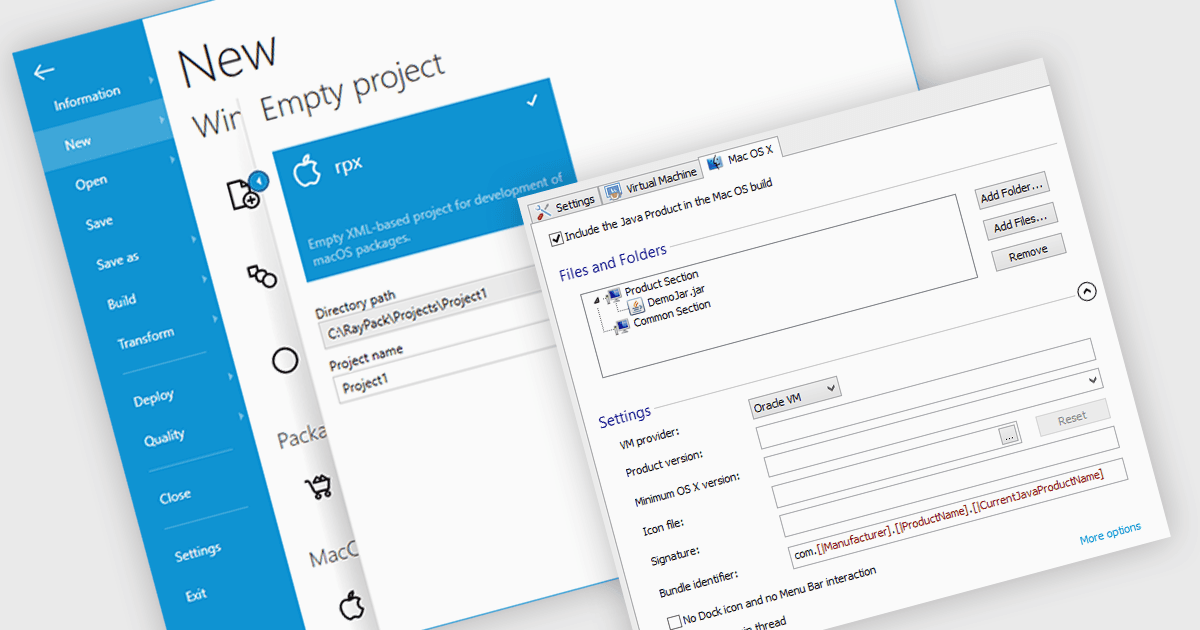
Task: Click the Add Folder... button
Action: click(1012, 191)
